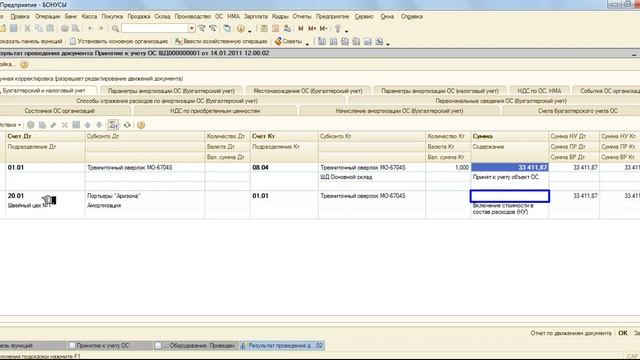Click the M- memory subtract icon

(323, 28)
